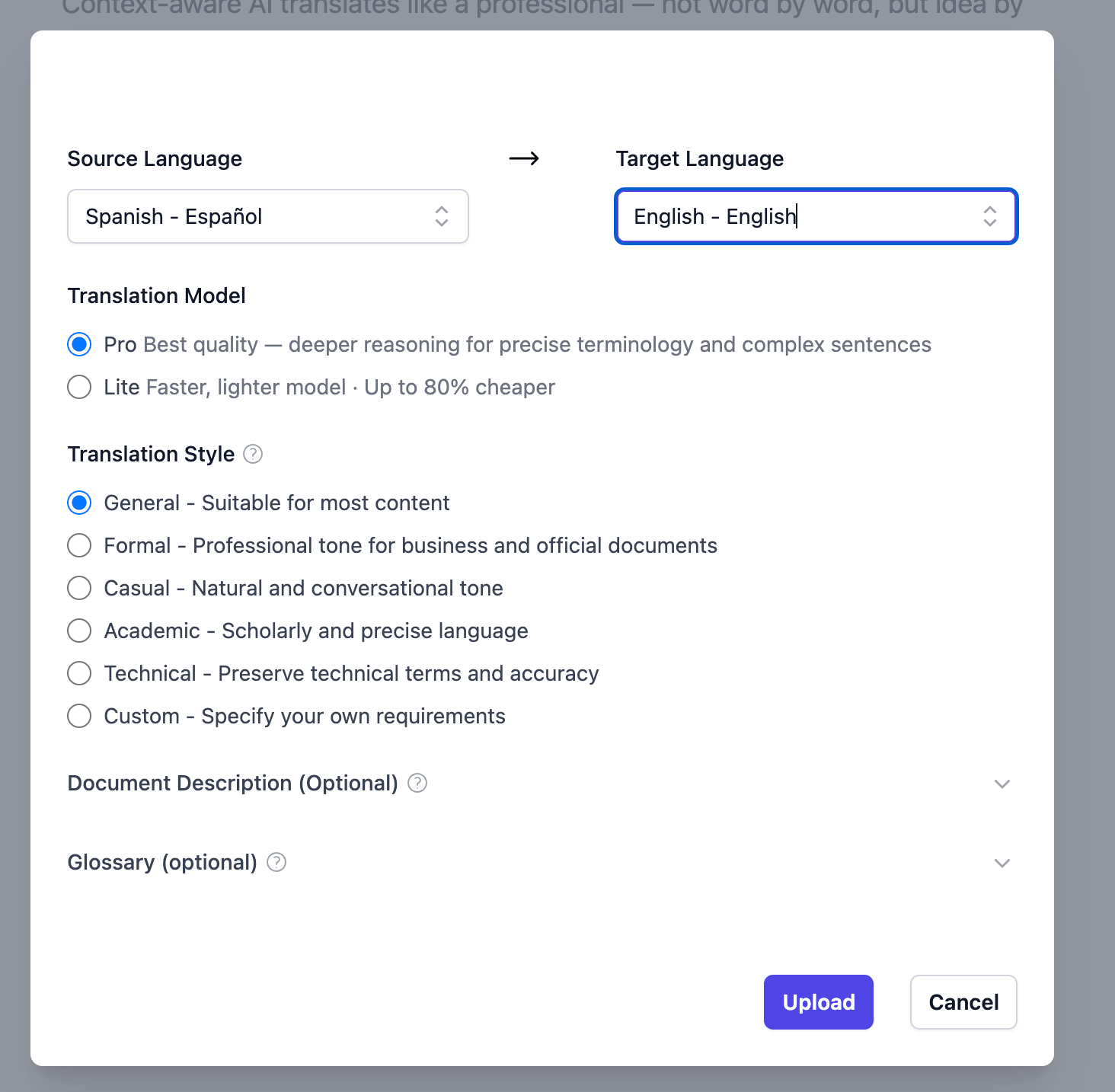Click the Glossary help question-mark icon

point(276,862)
